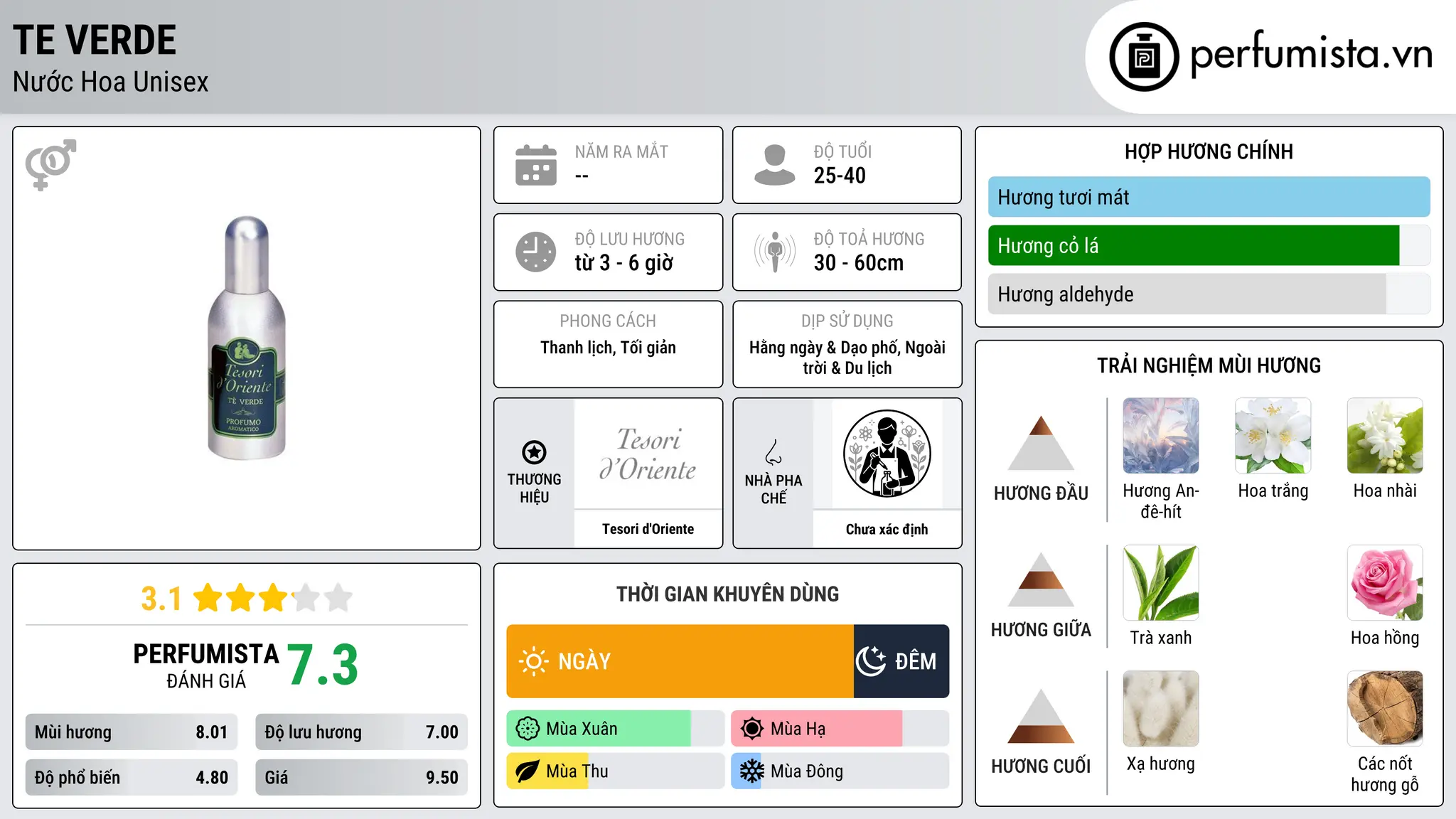This screenshot has width=1456, height=819.
Task: Click the HƯƠNG CUỐI label
Action: click(x=1041, y=766)
